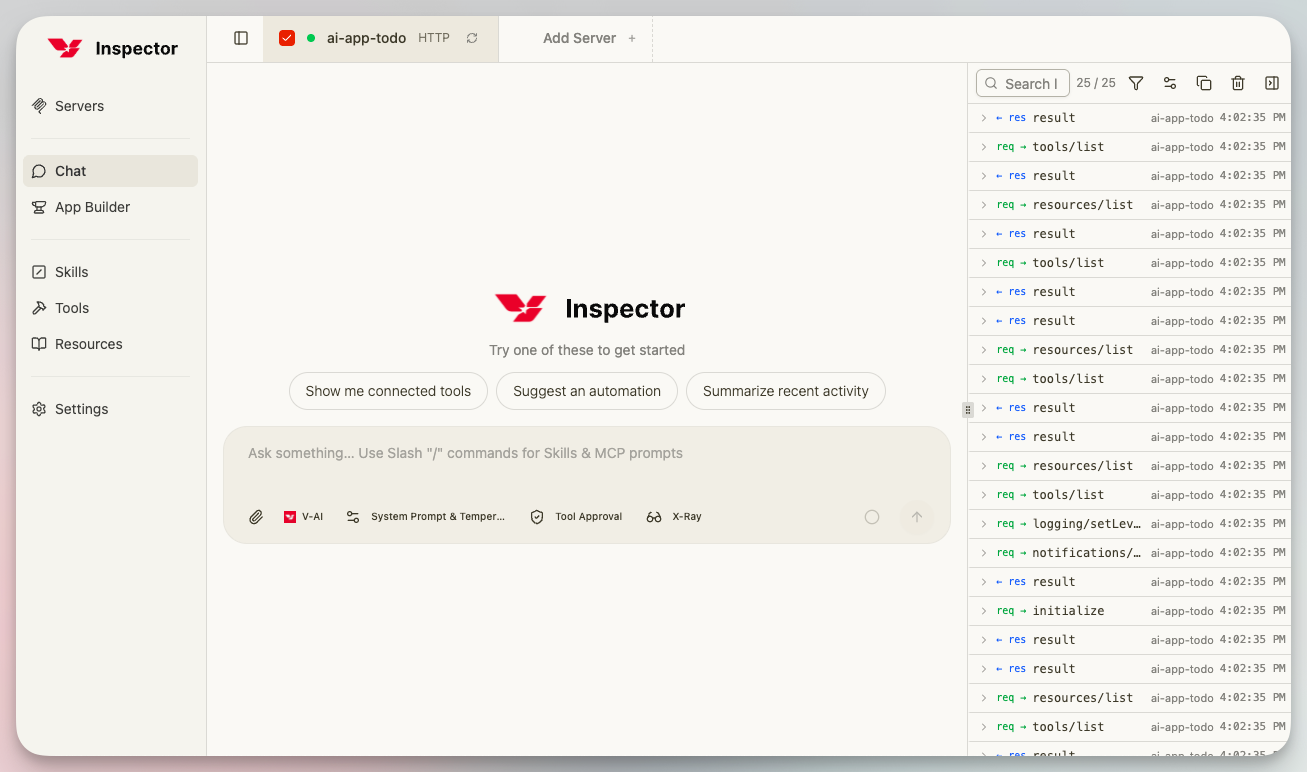The height and width of the screenshot is (772, 1307).
Task: Expand the notifications/... request row chevron
Action: [x=984, y=553]
